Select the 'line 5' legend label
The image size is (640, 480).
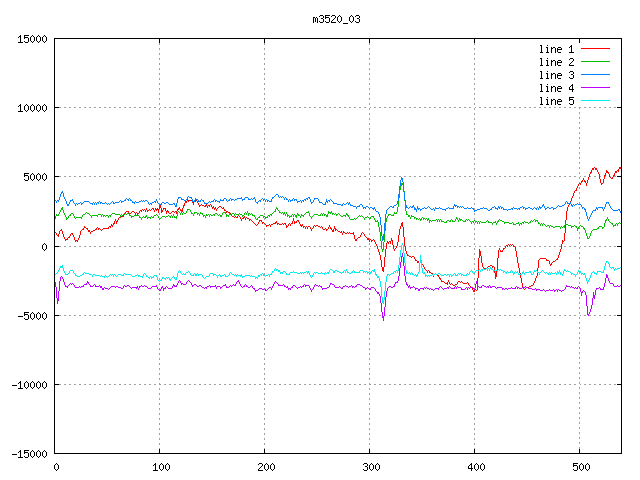coord(556,101)
